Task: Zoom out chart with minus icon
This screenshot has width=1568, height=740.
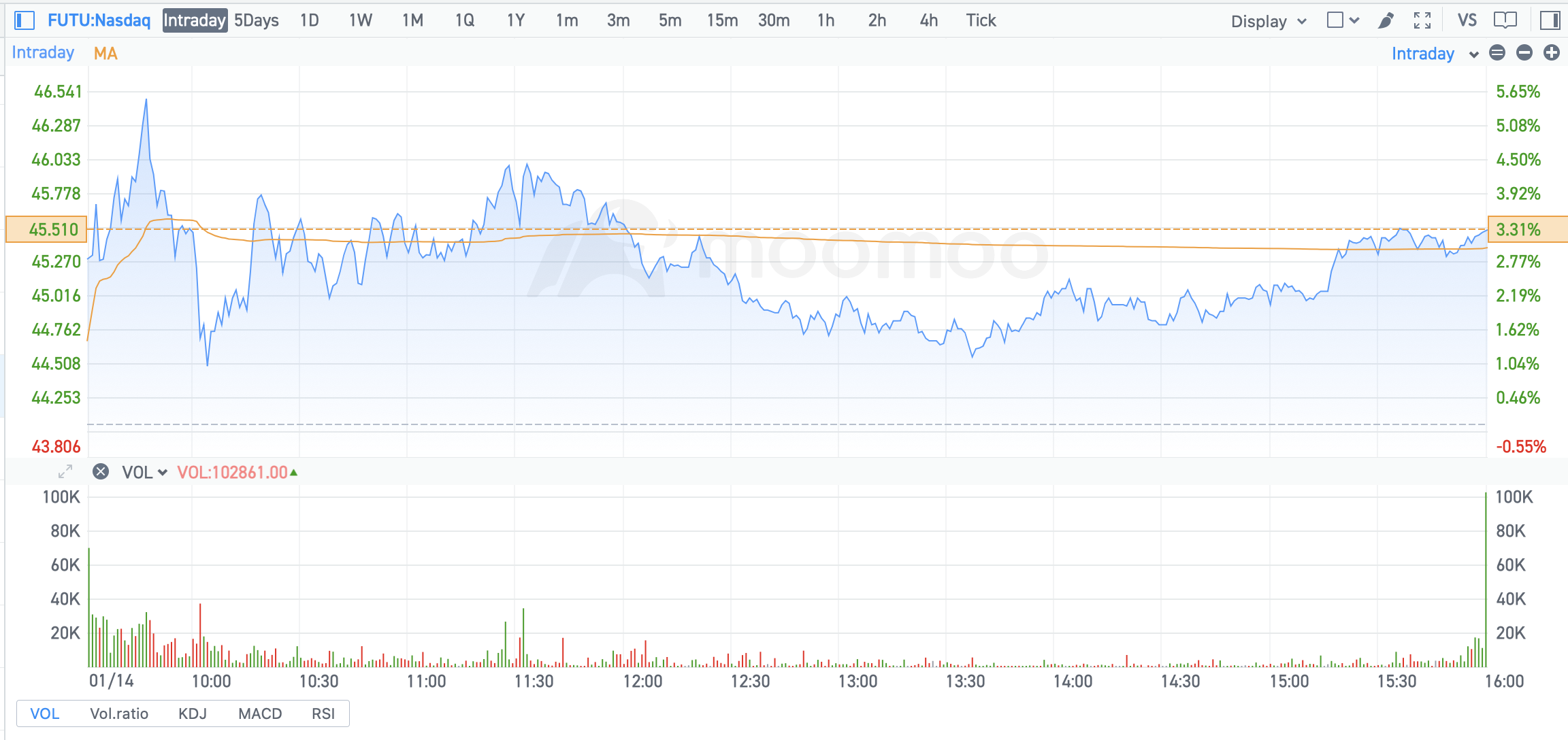Action: [x=1524, y=52]
